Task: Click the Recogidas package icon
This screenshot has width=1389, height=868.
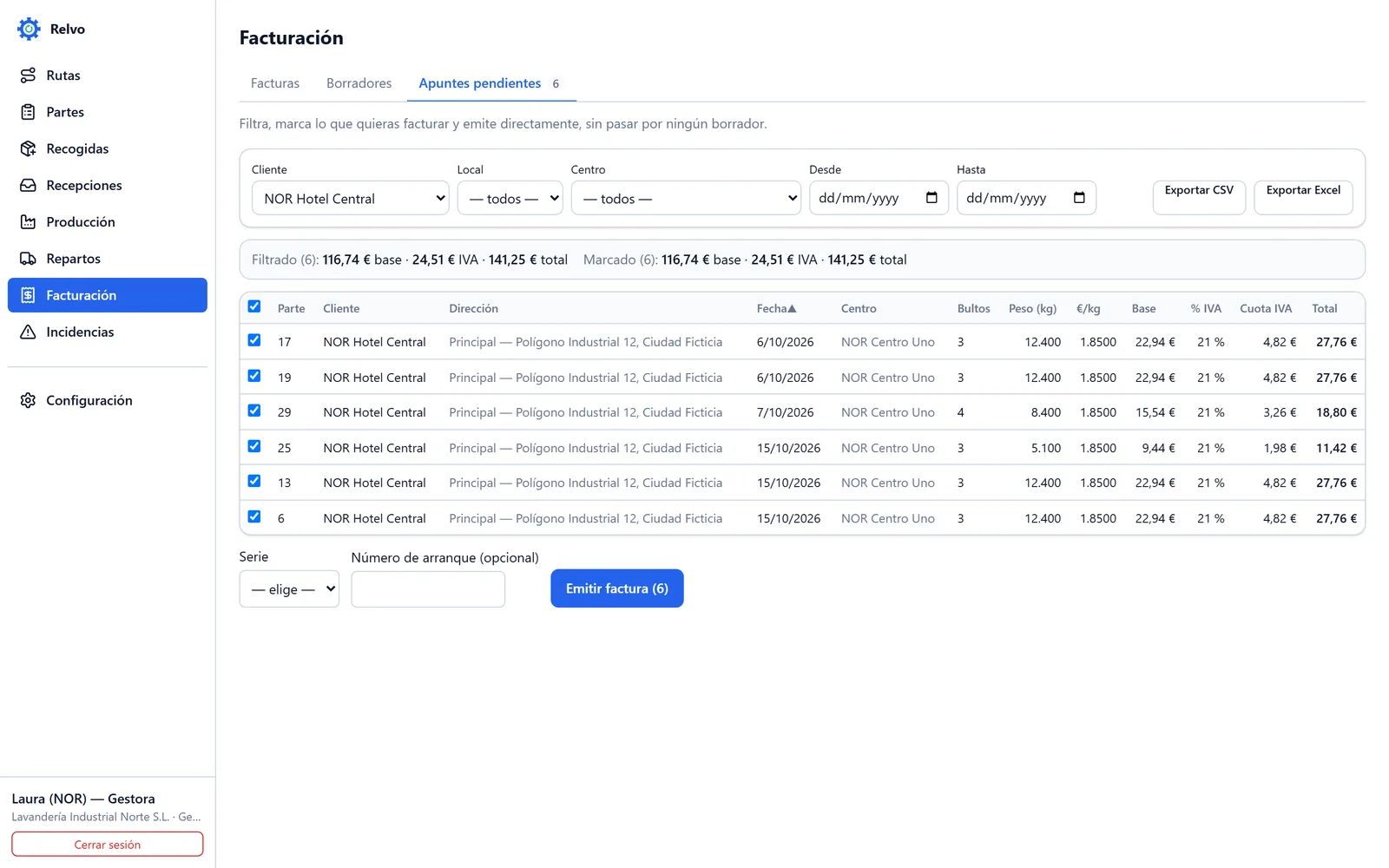Action: [28, 148]
